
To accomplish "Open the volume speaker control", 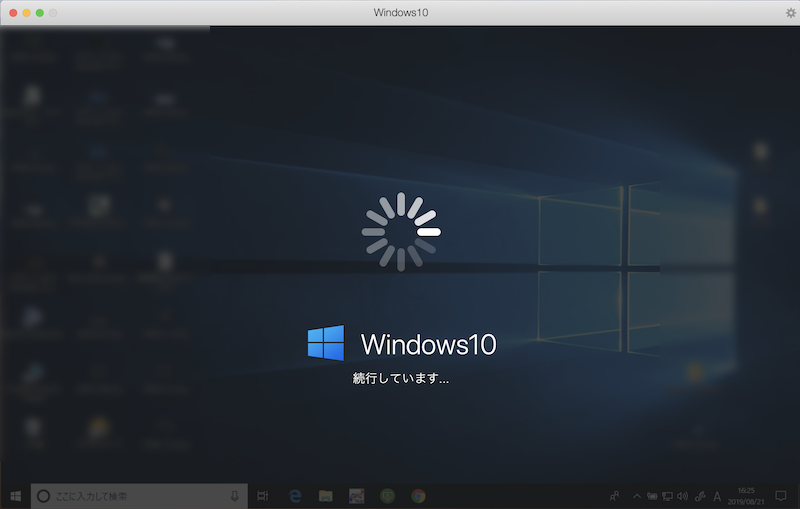I will 682,496.
